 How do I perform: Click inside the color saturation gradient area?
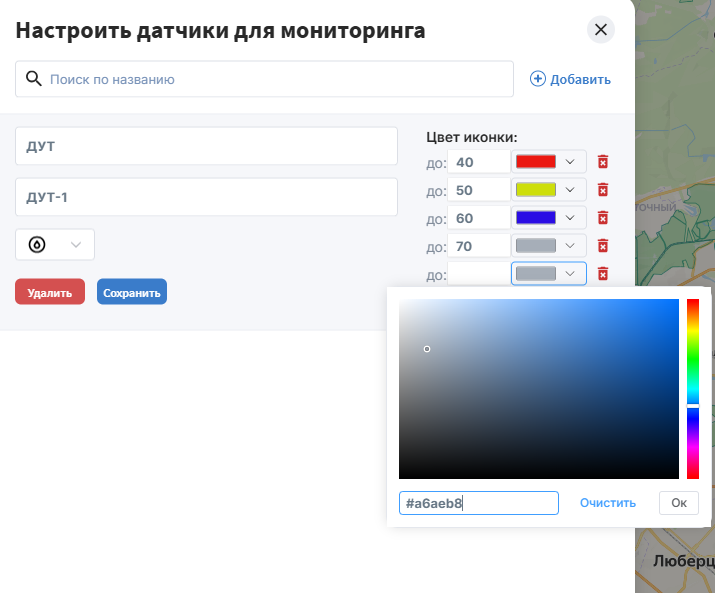(x=539, y=389)
